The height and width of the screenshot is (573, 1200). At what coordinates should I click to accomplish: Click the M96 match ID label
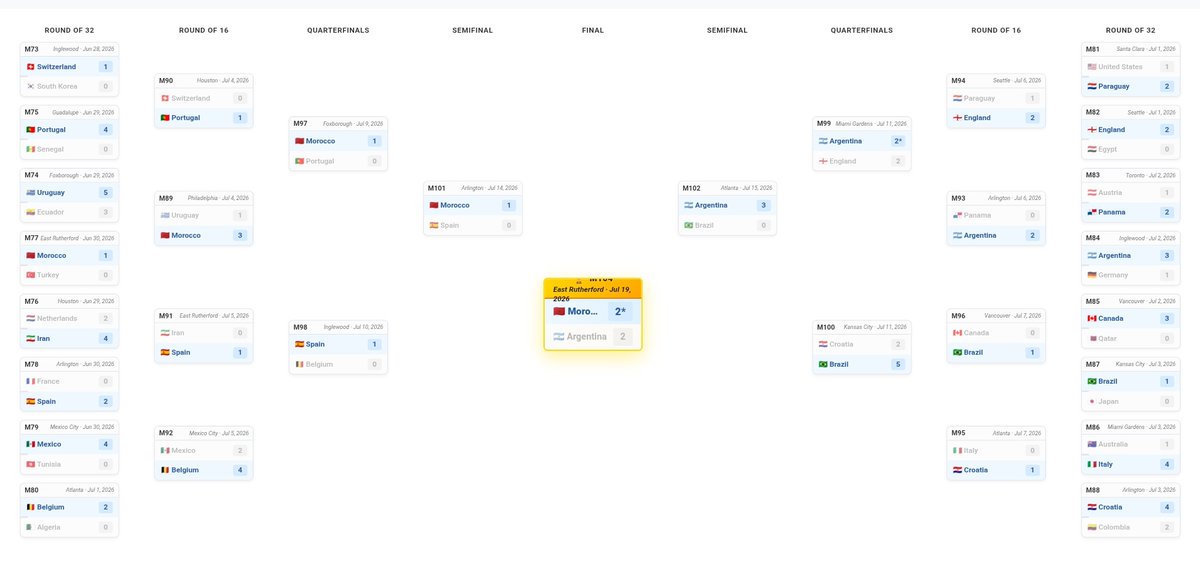coord(958,315)
